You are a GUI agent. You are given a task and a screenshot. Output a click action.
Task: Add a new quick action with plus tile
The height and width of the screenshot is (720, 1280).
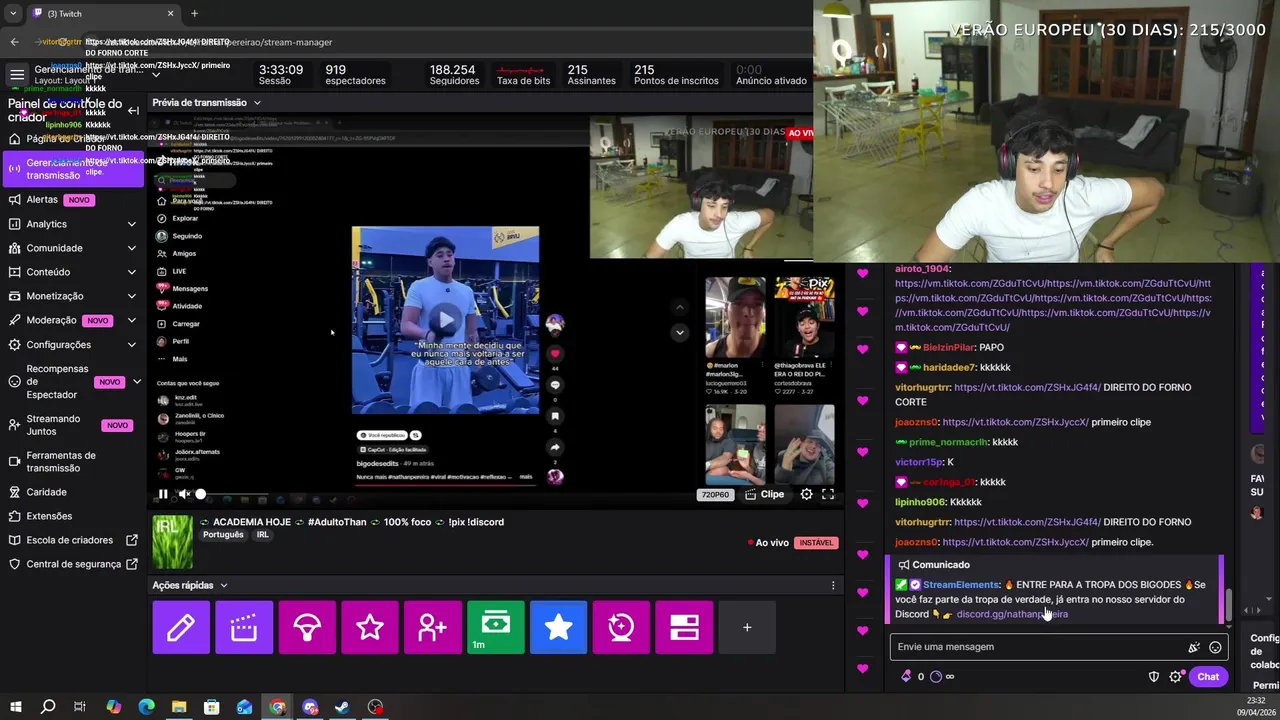[747, 627]
